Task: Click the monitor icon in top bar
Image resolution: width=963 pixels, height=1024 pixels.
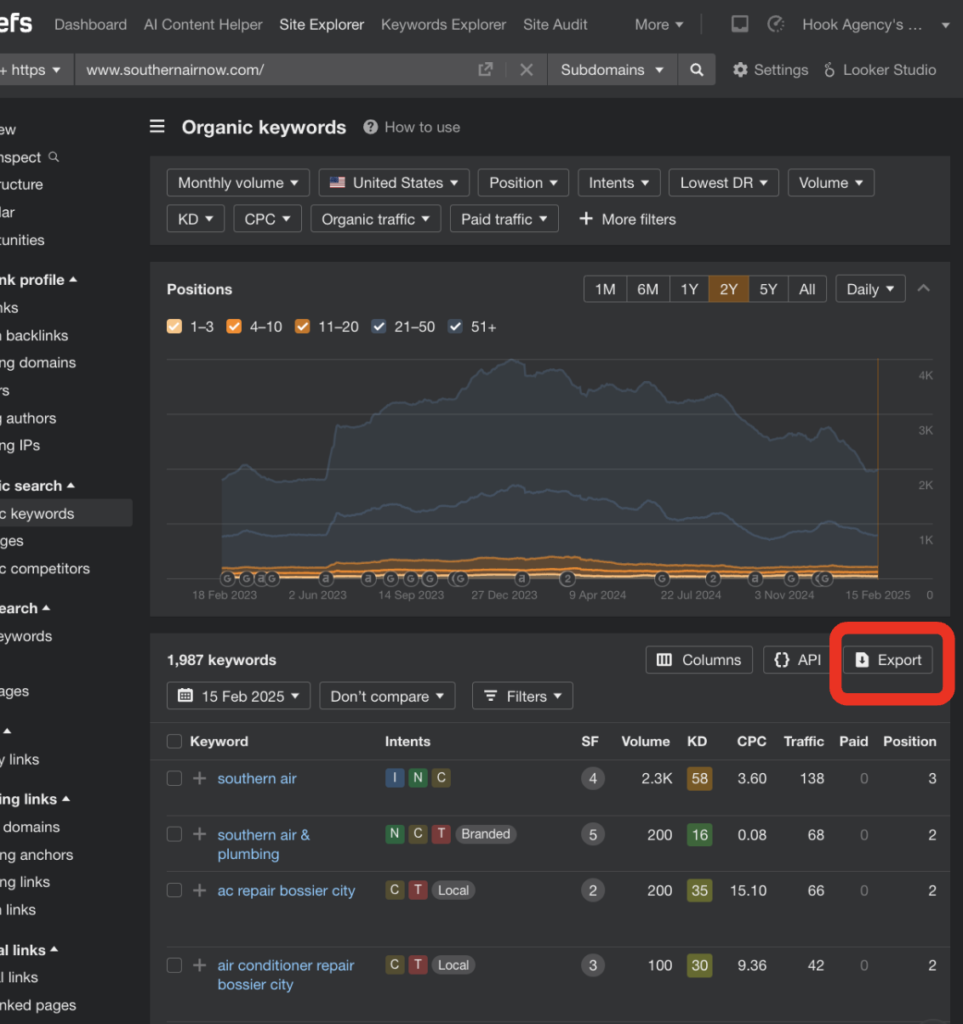Action: click(x=740, y=24)
